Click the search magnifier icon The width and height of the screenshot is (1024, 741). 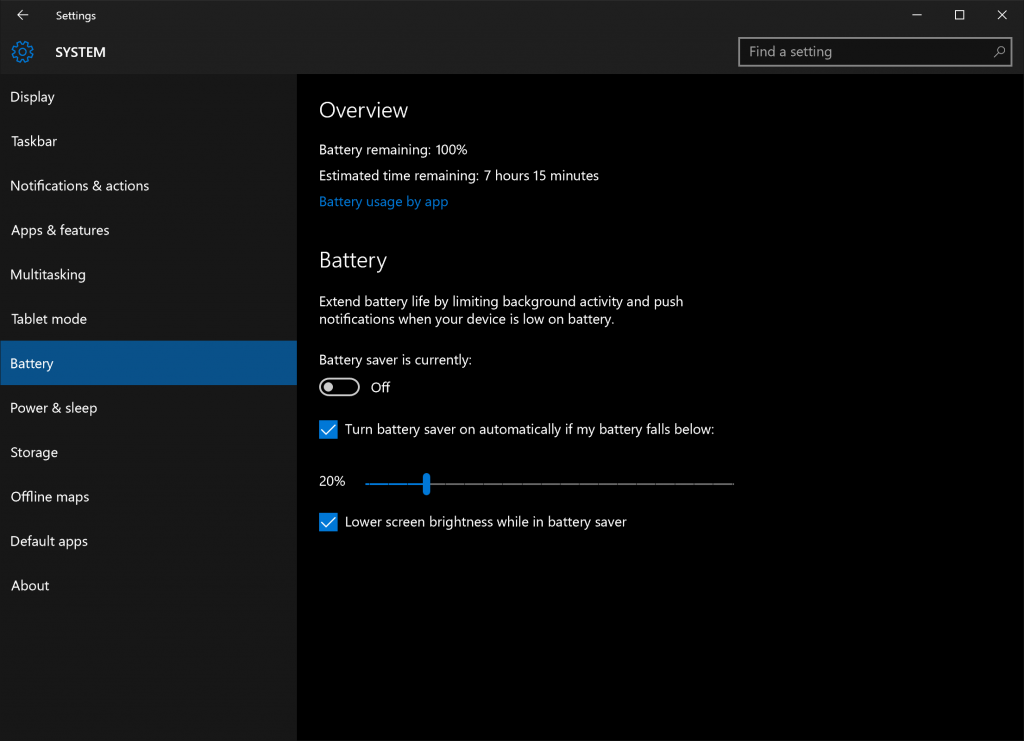point(999,51)
